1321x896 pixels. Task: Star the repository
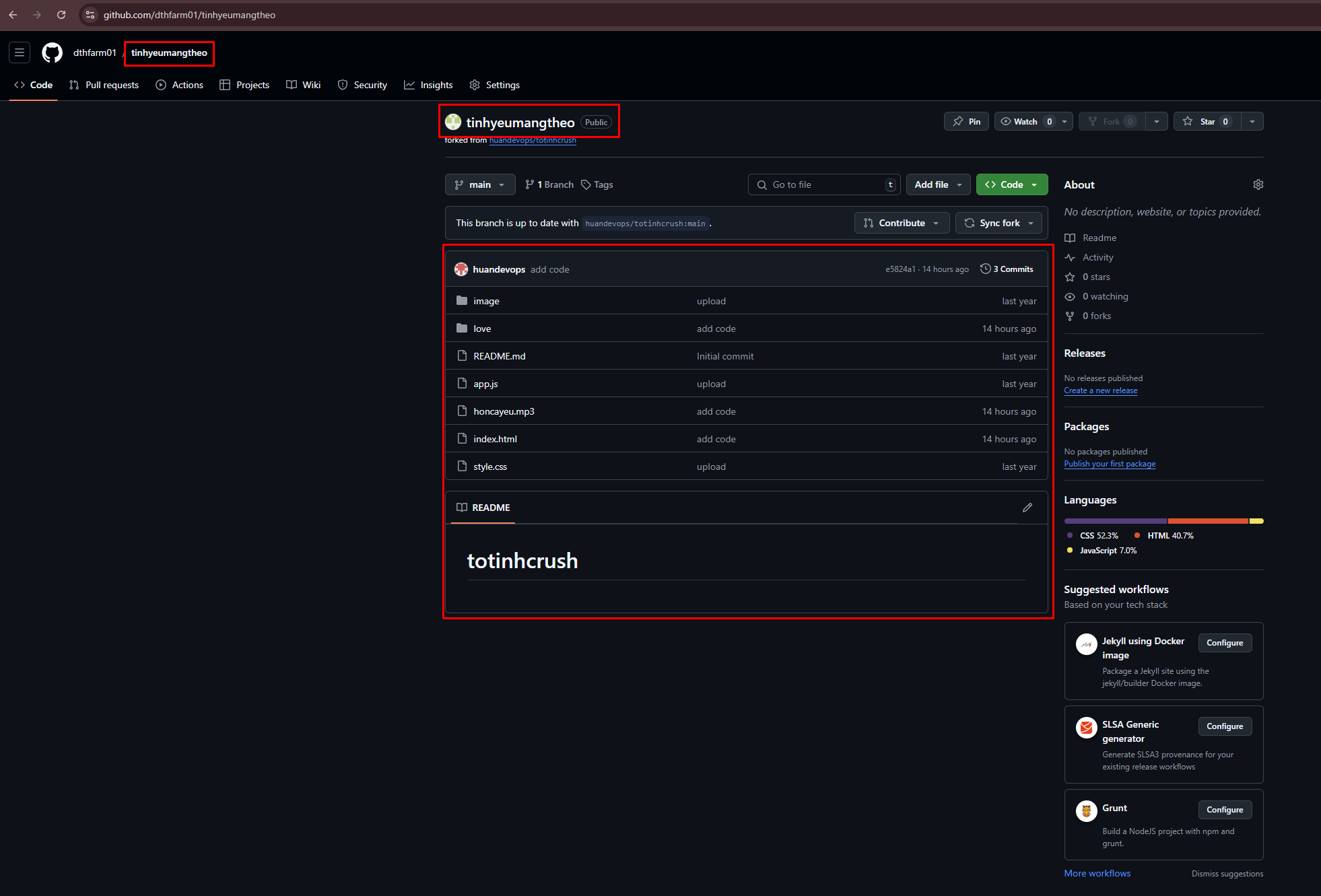[x=1208, y=122]
